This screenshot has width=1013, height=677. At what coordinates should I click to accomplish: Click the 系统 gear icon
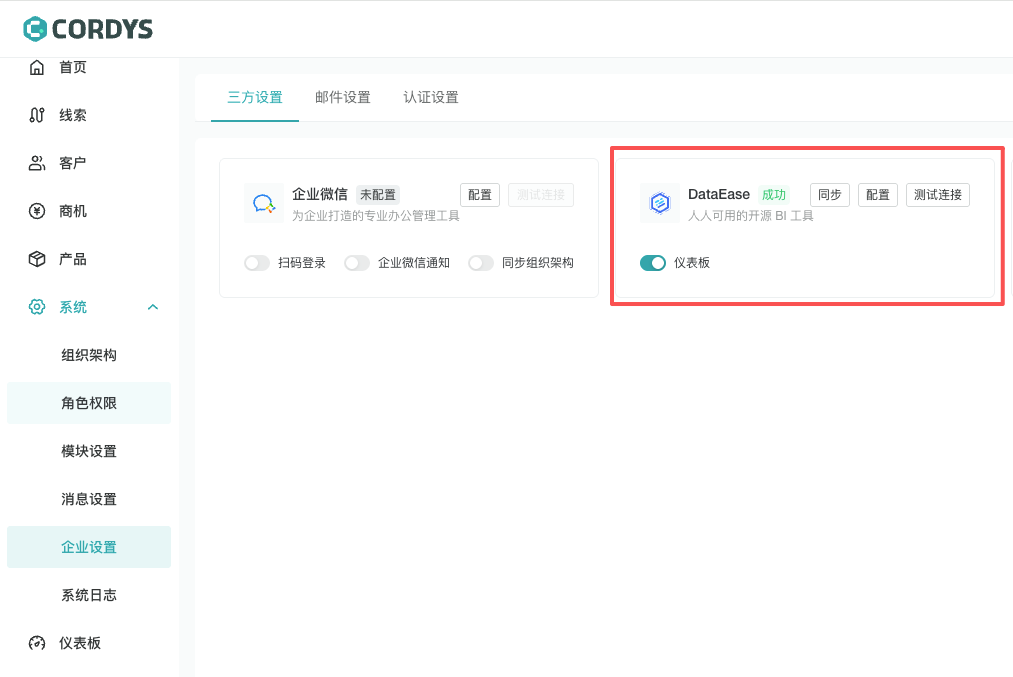(x=37, y=307)
